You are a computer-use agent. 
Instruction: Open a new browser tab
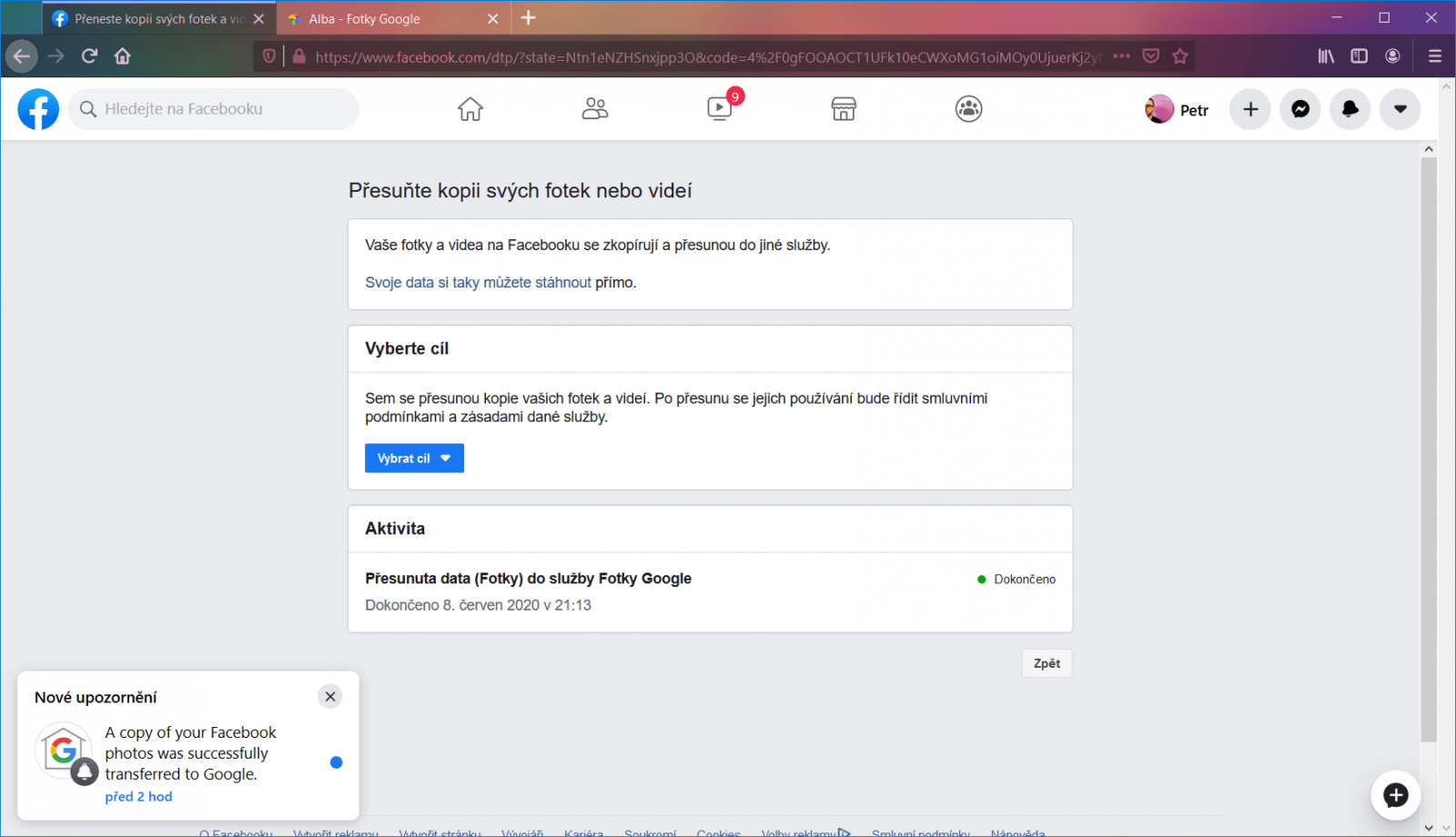[x=529, y=18]
